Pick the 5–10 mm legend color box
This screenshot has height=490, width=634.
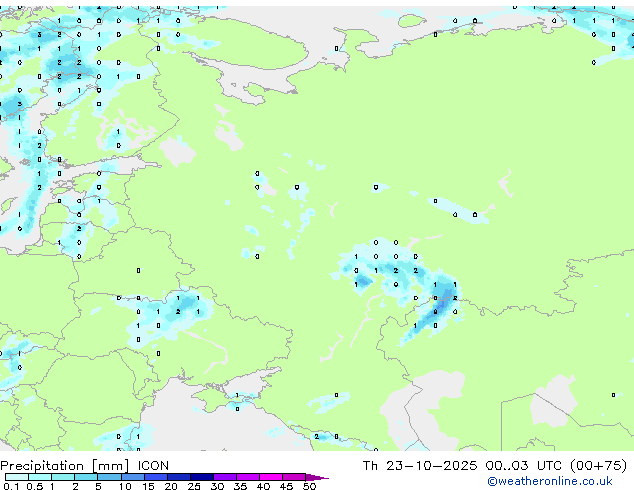(109, 477)
